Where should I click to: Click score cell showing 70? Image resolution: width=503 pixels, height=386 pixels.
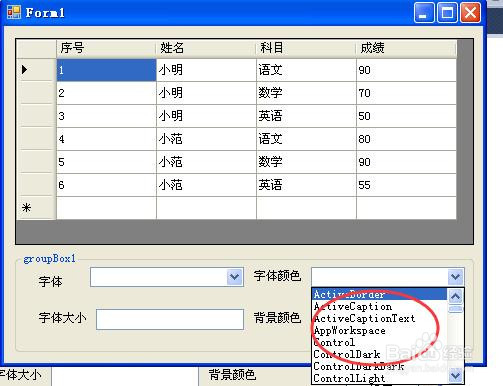(406, 93)
